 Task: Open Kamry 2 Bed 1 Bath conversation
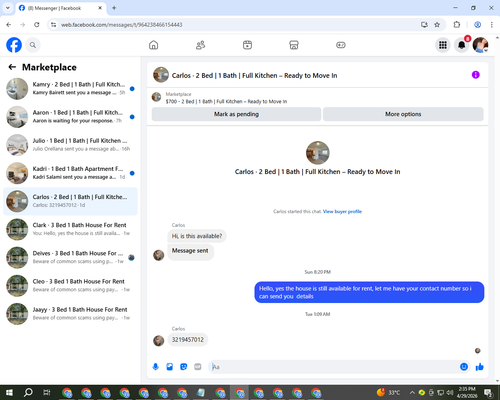(x=70, y=89)
